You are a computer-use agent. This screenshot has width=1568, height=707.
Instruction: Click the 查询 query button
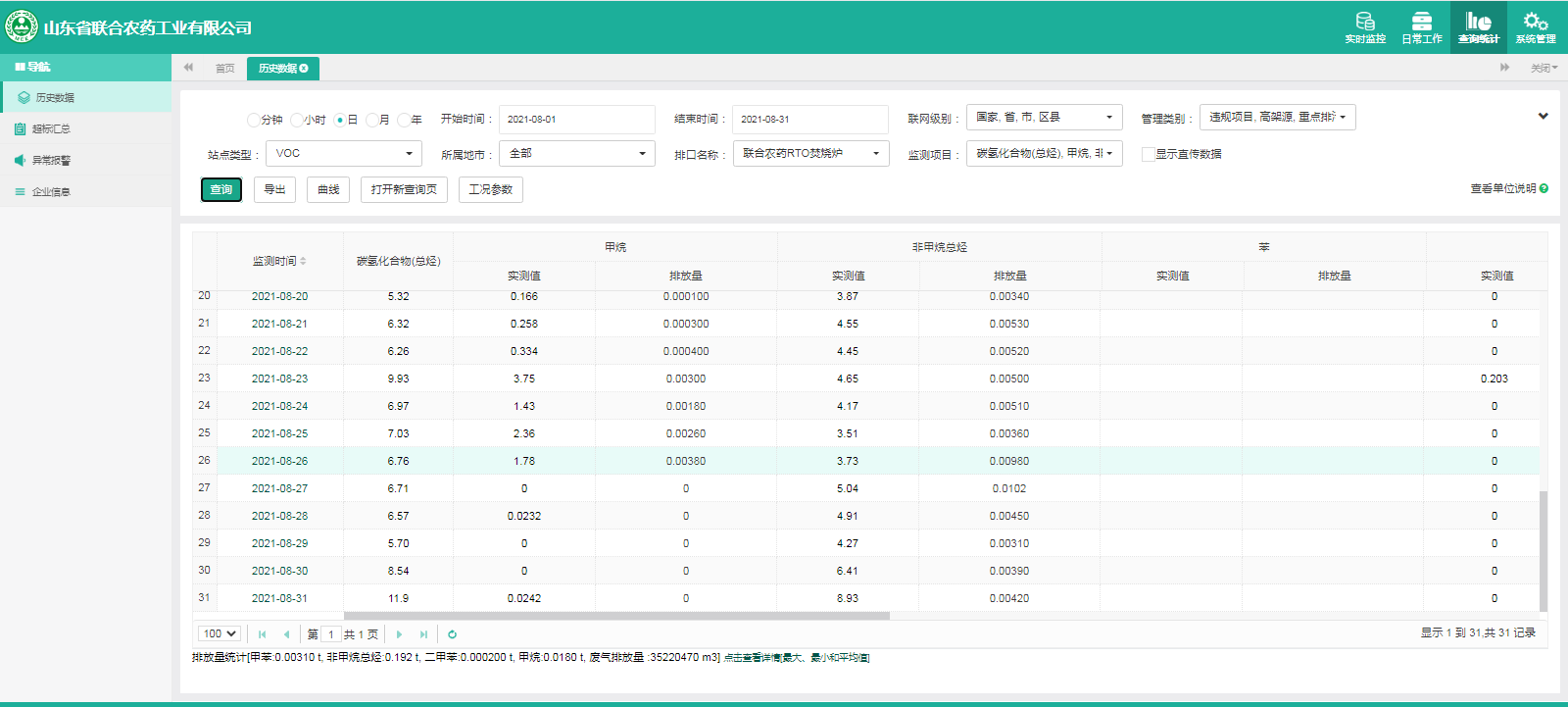[x=221, y=189]
